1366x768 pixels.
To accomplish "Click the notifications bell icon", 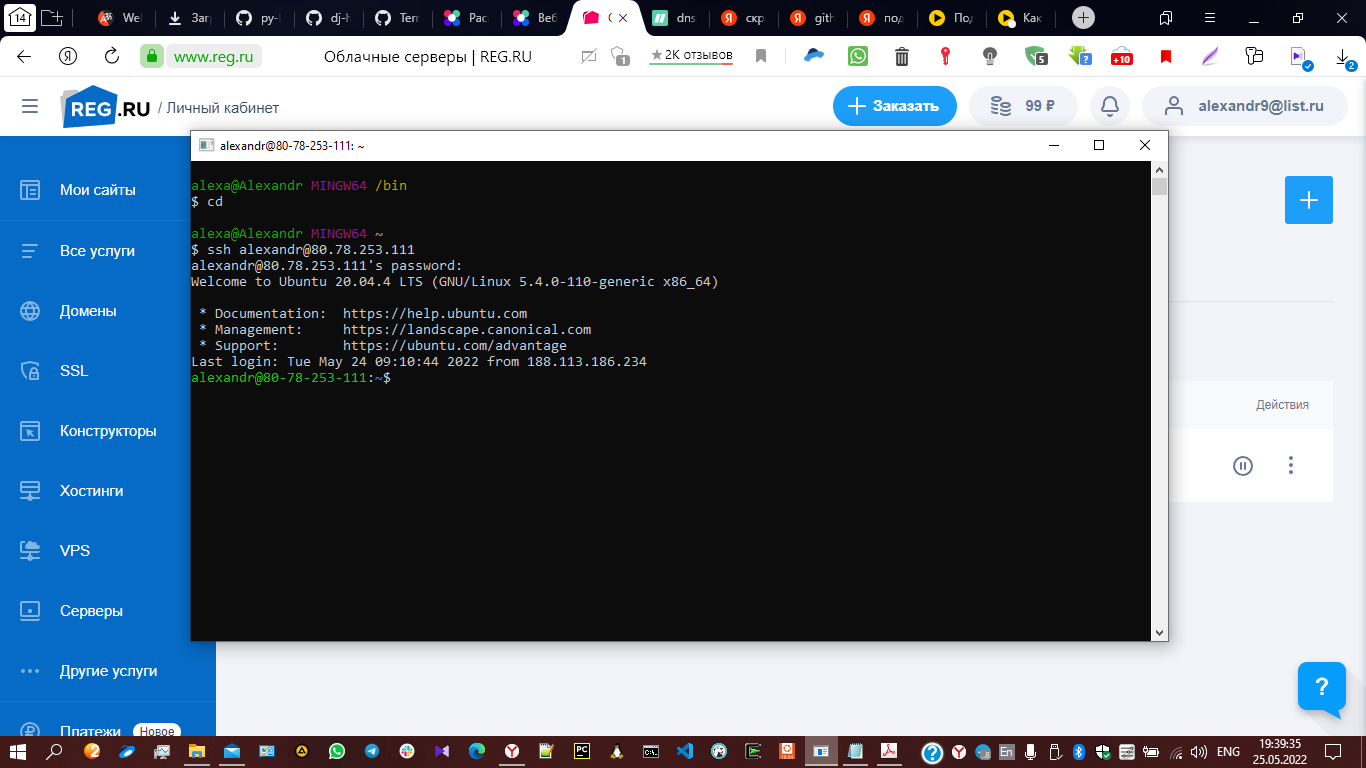I will click(1109, 105).
